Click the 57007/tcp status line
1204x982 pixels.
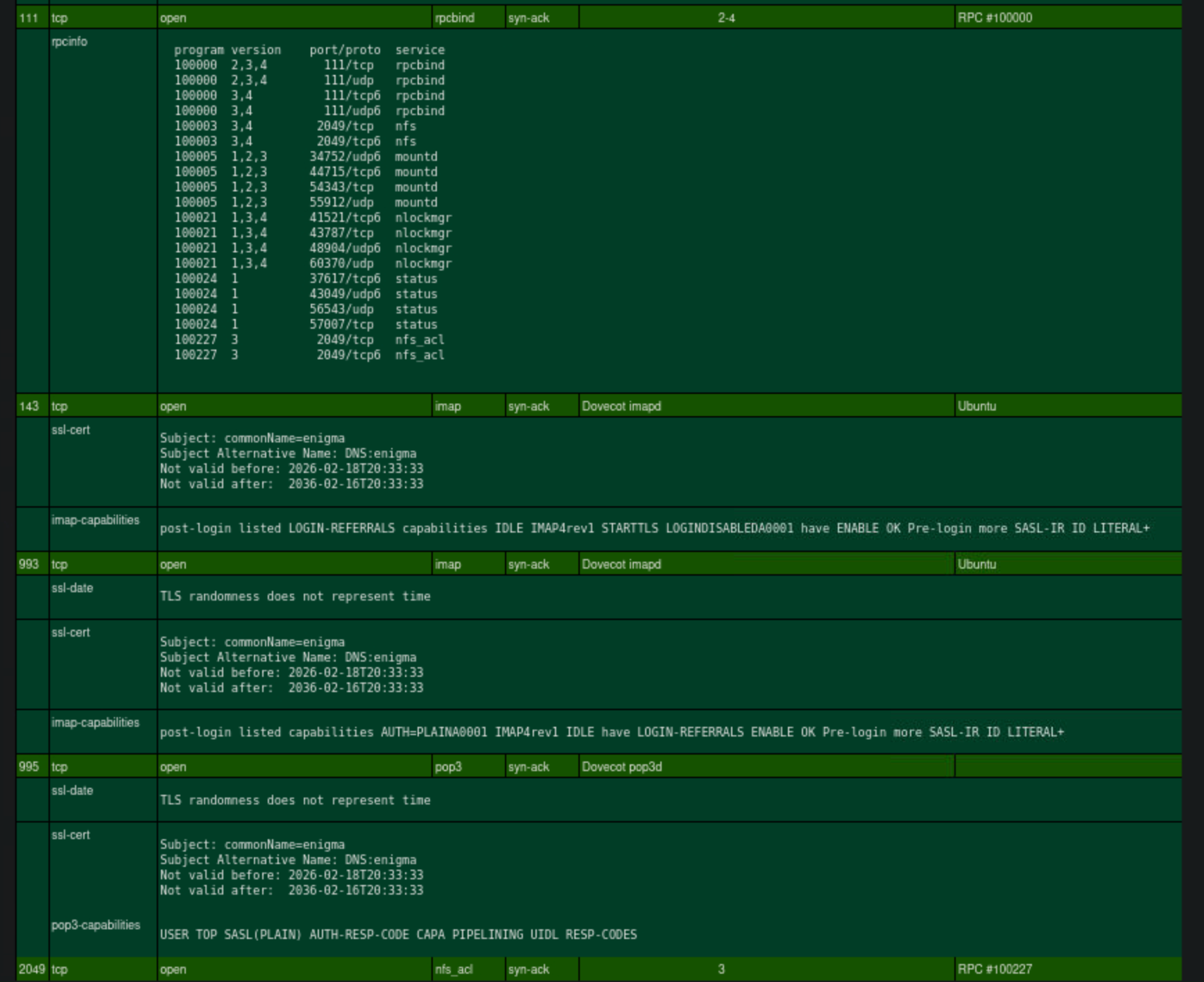pos(306,325)
